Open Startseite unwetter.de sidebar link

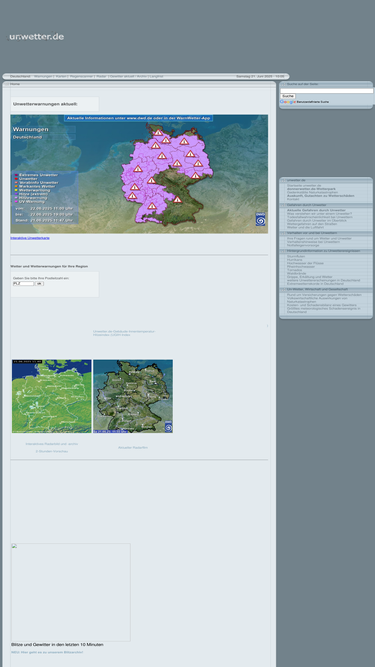pos(304,185)
